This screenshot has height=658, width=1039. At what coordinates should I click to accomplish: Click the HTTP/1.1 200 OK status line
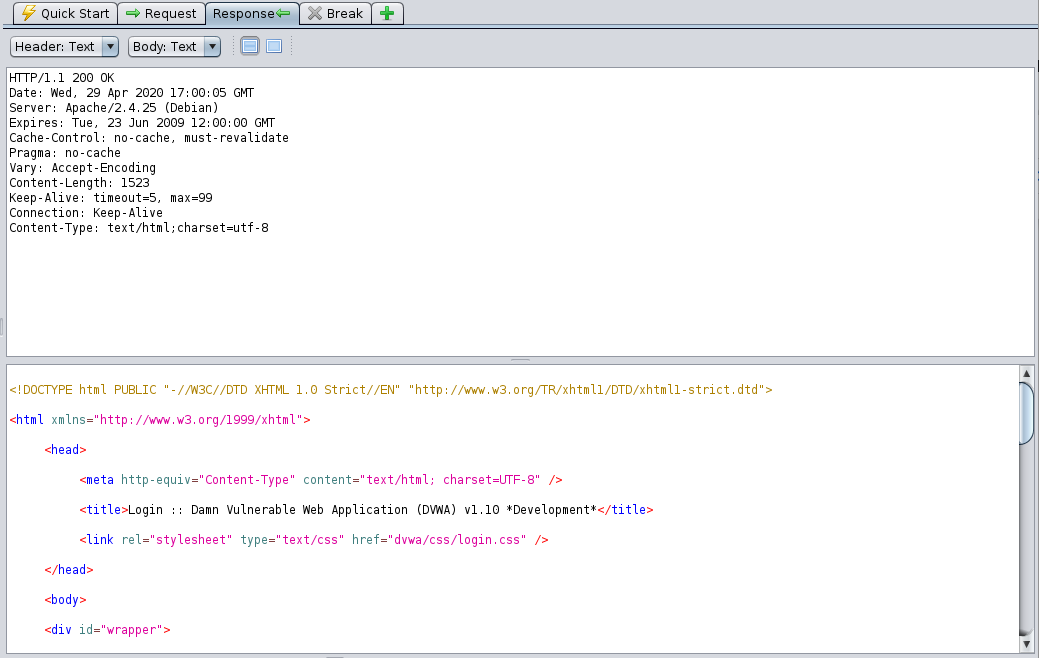point(62,78)
